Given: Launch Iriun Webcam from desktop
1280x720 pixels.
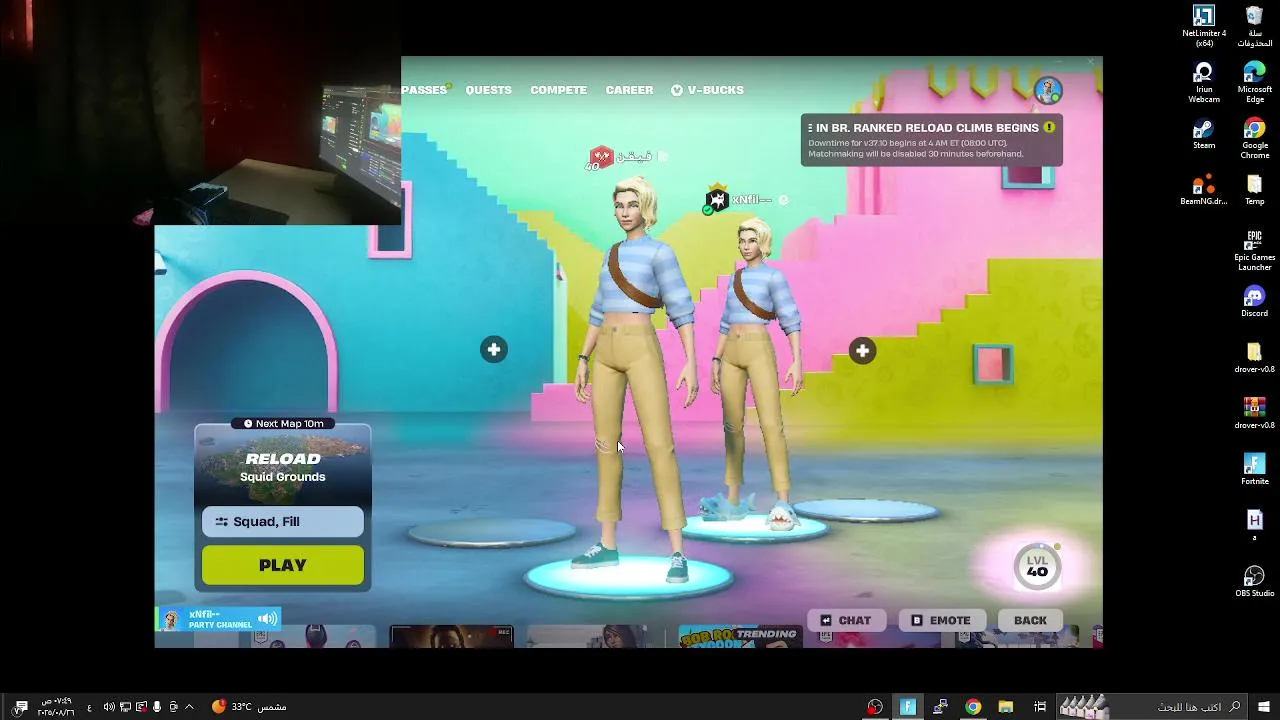Looking at the screenshot, I should click(1204, 83).
